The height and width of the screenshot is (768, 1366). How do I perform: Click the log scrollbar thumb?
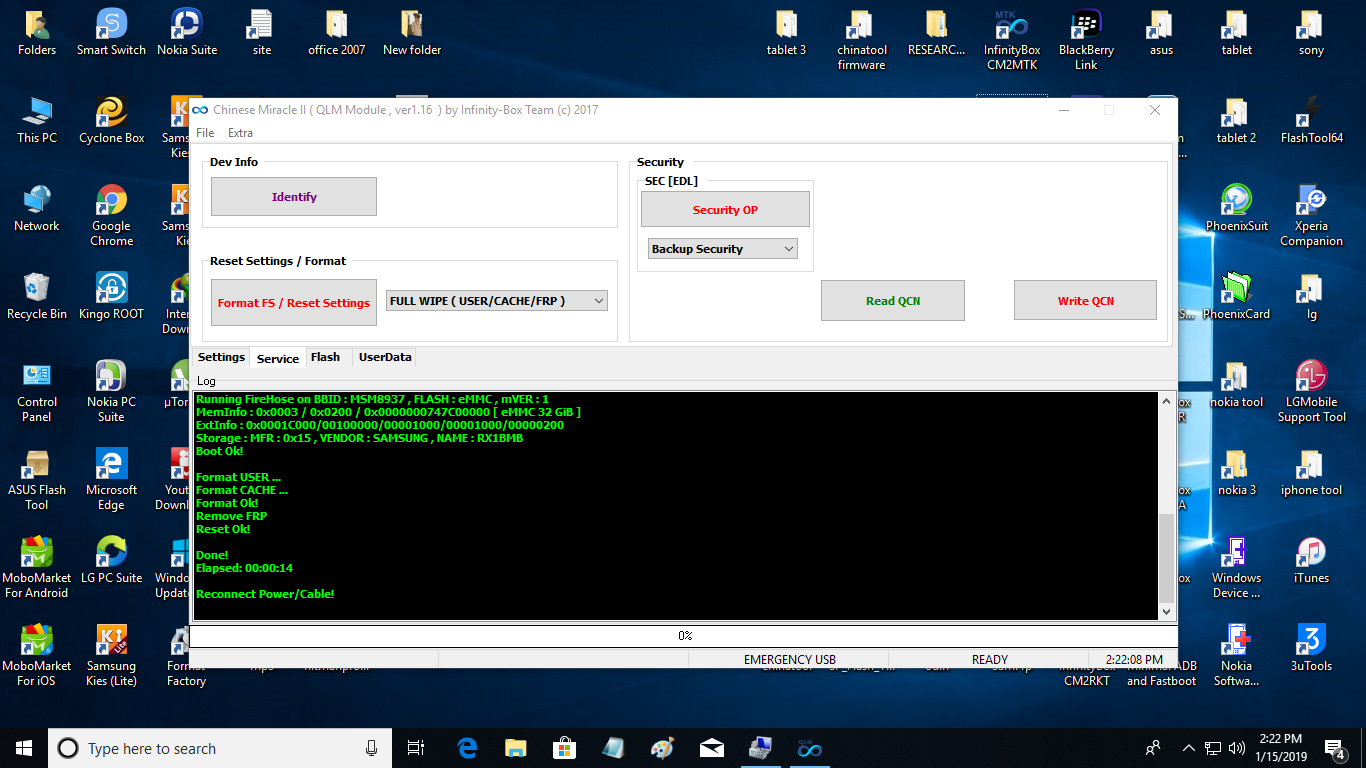[1167, 557]
